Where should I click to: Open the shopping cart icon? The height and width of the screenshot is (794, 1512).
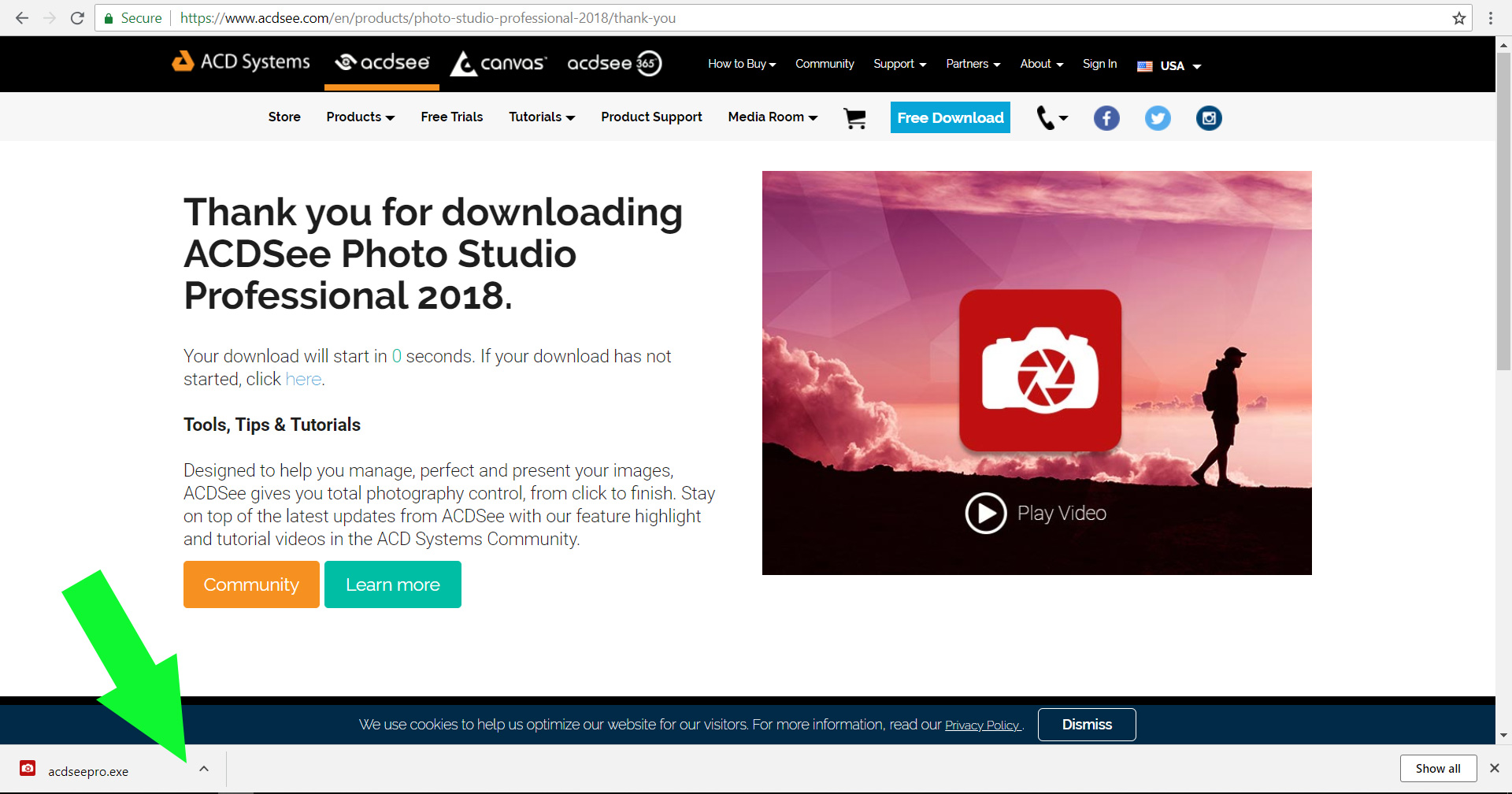tap(854, 118)
